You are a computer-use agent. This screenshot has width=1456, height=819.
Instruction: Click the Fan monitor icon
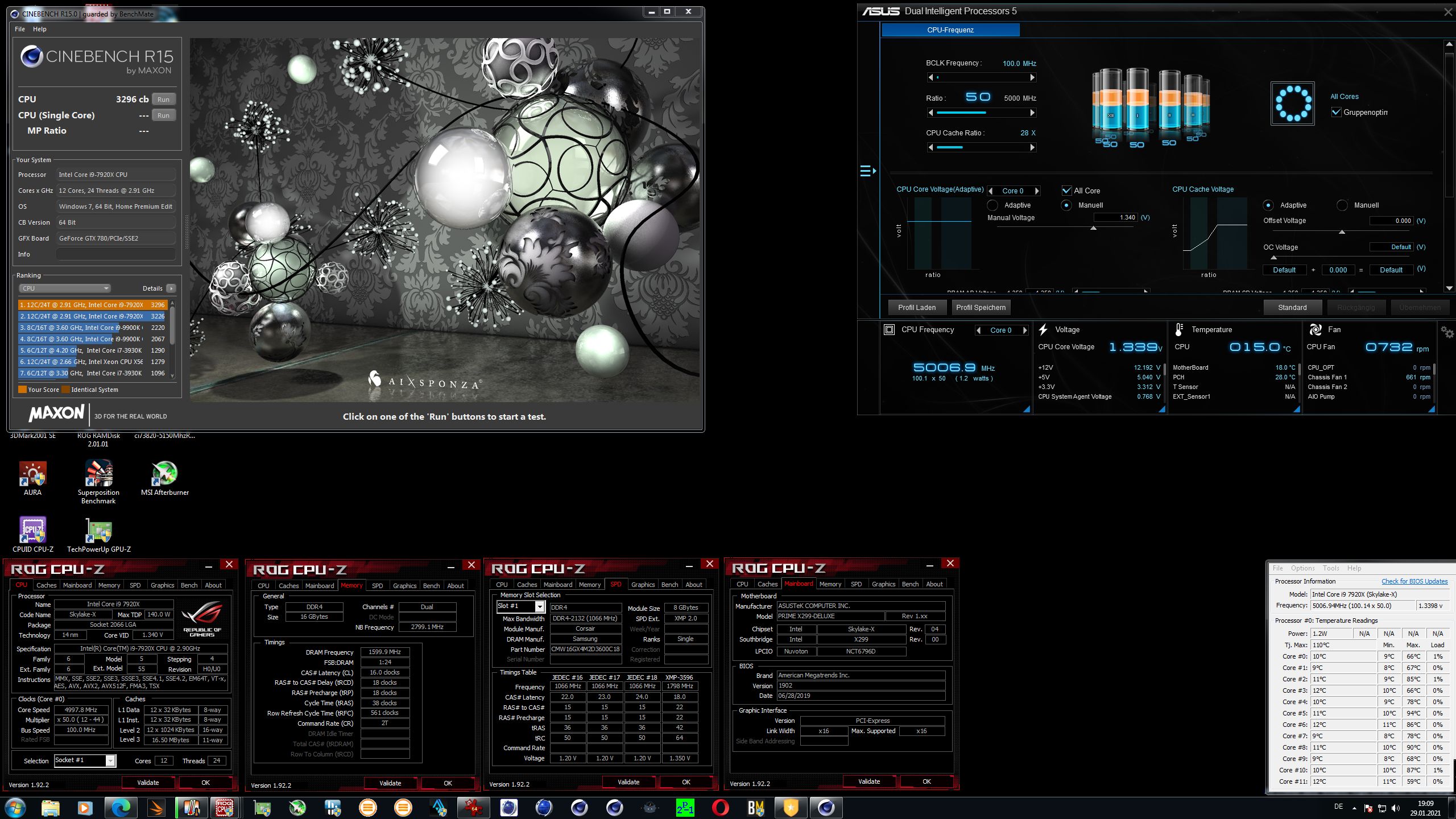(x=1315, y=329)
